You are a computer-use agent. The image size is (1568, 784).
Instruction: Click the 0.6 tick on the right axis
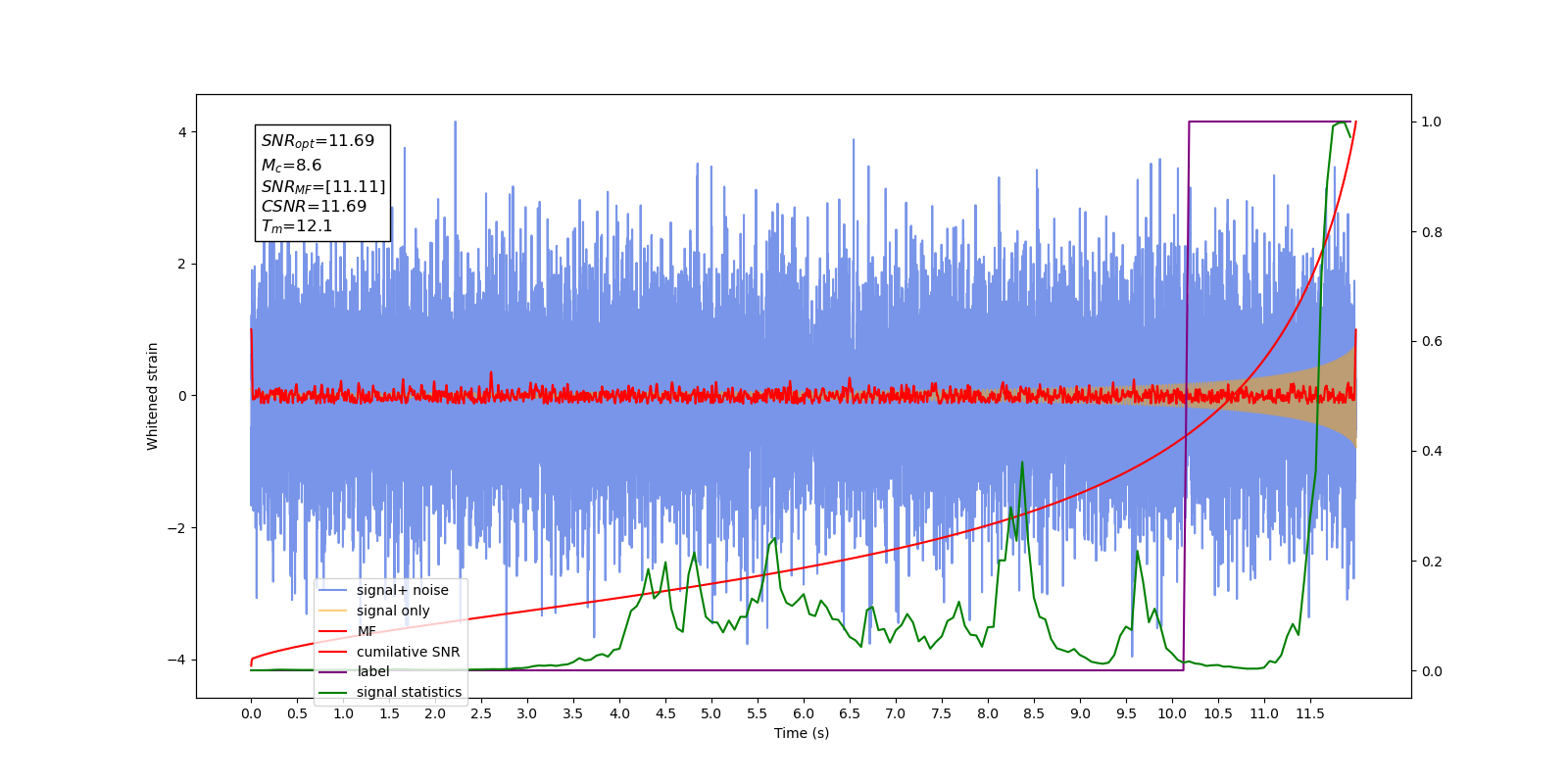point(1432,341)
